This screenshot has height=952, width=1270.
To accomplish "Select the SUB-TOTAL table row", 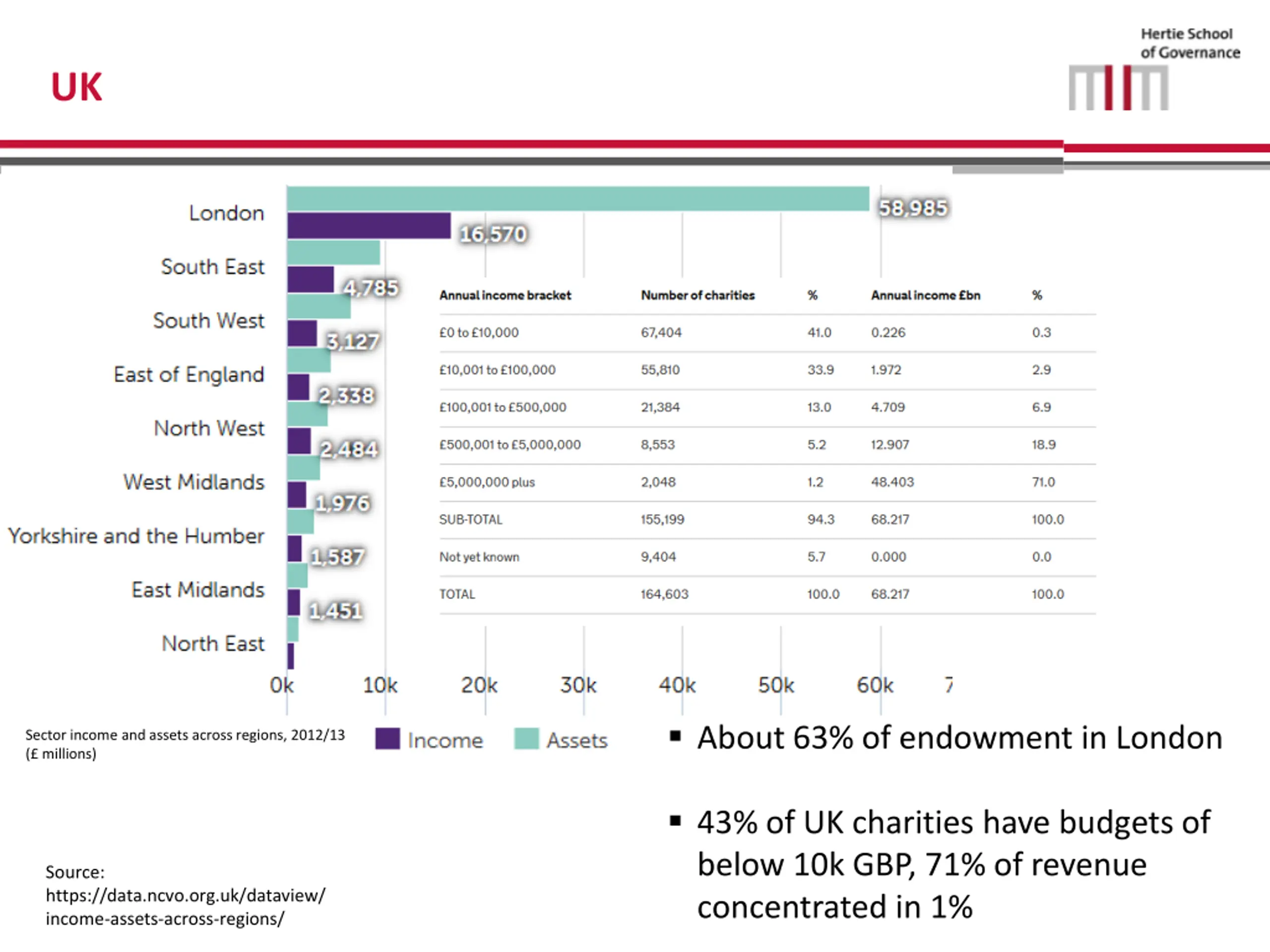I will [x=767, y=519].
